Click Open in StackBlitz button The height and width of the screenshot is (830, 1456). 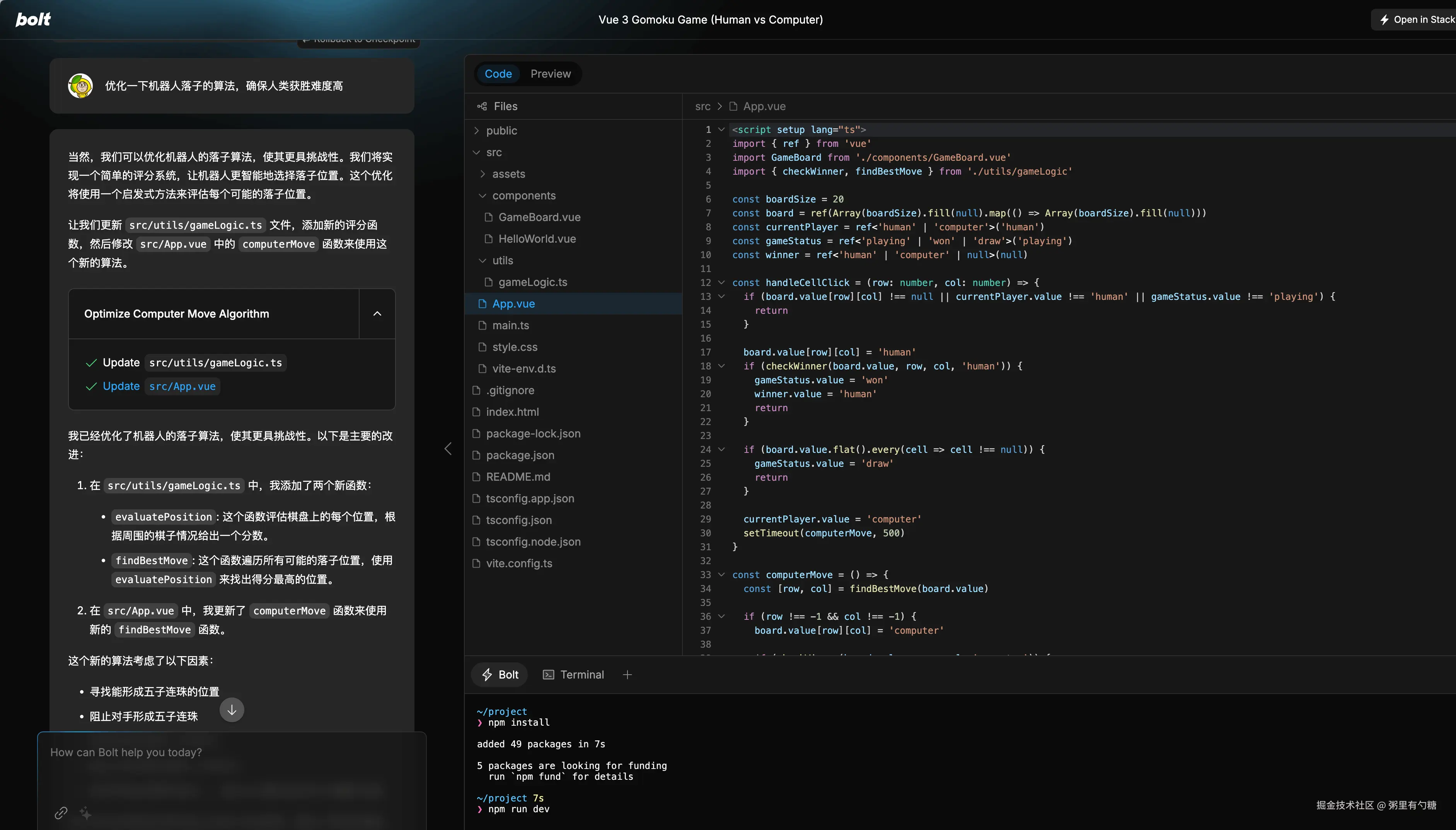point(1417,19)
